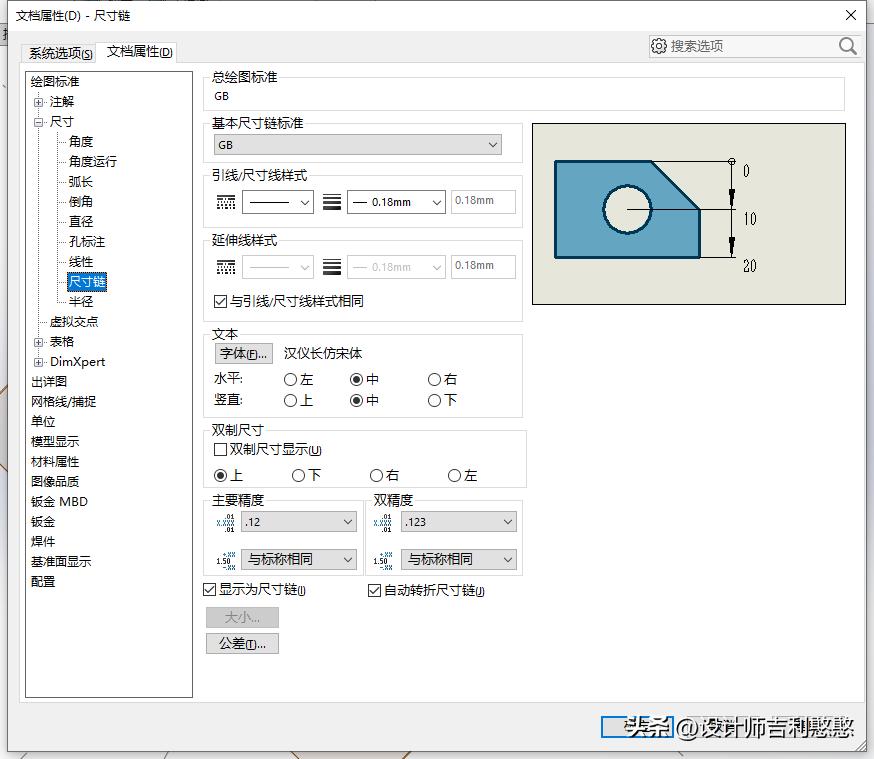Open the 字体 dialog

[x=243, y=353]
